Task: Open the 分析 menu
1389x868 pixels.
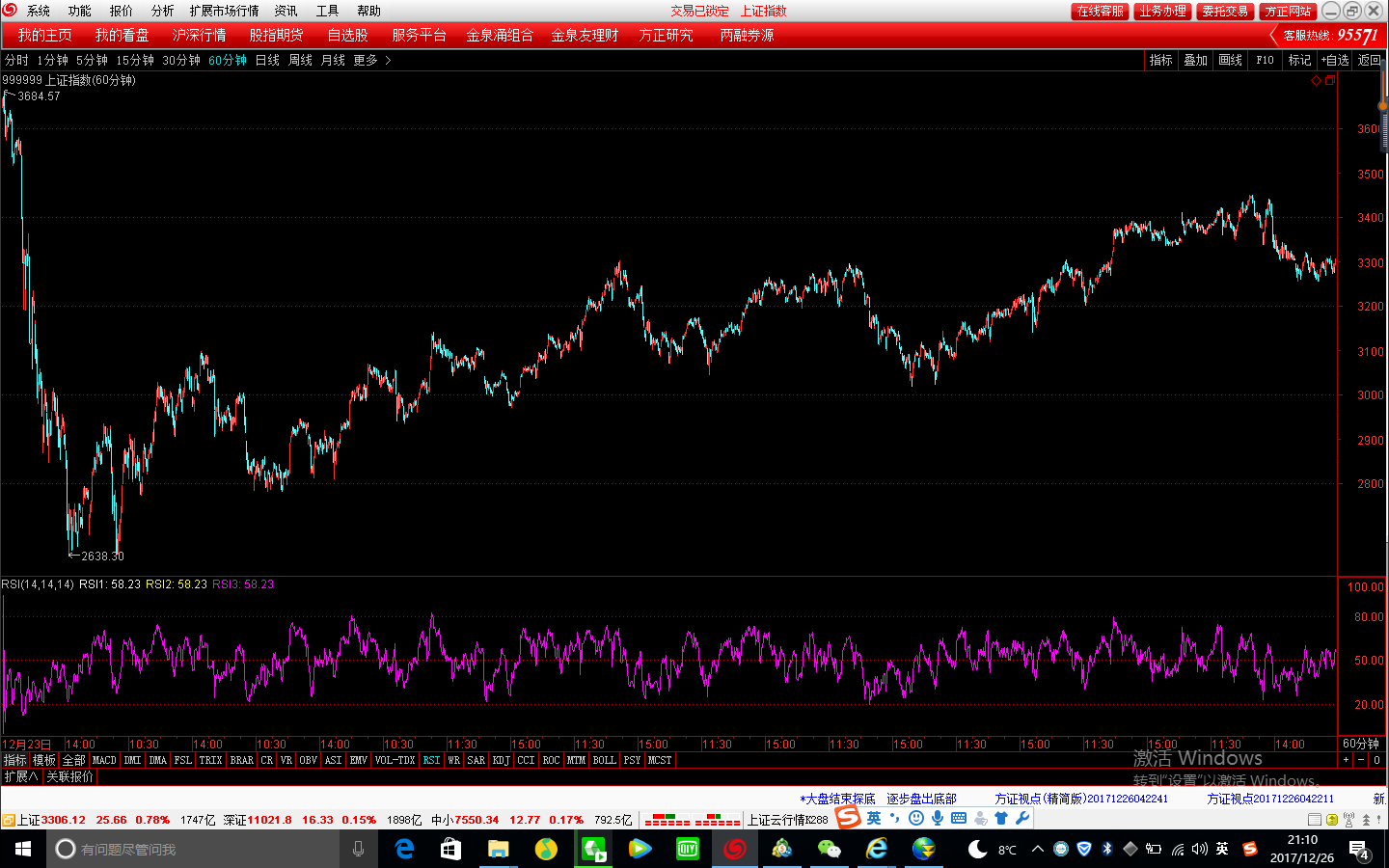Action: [162, 11]
